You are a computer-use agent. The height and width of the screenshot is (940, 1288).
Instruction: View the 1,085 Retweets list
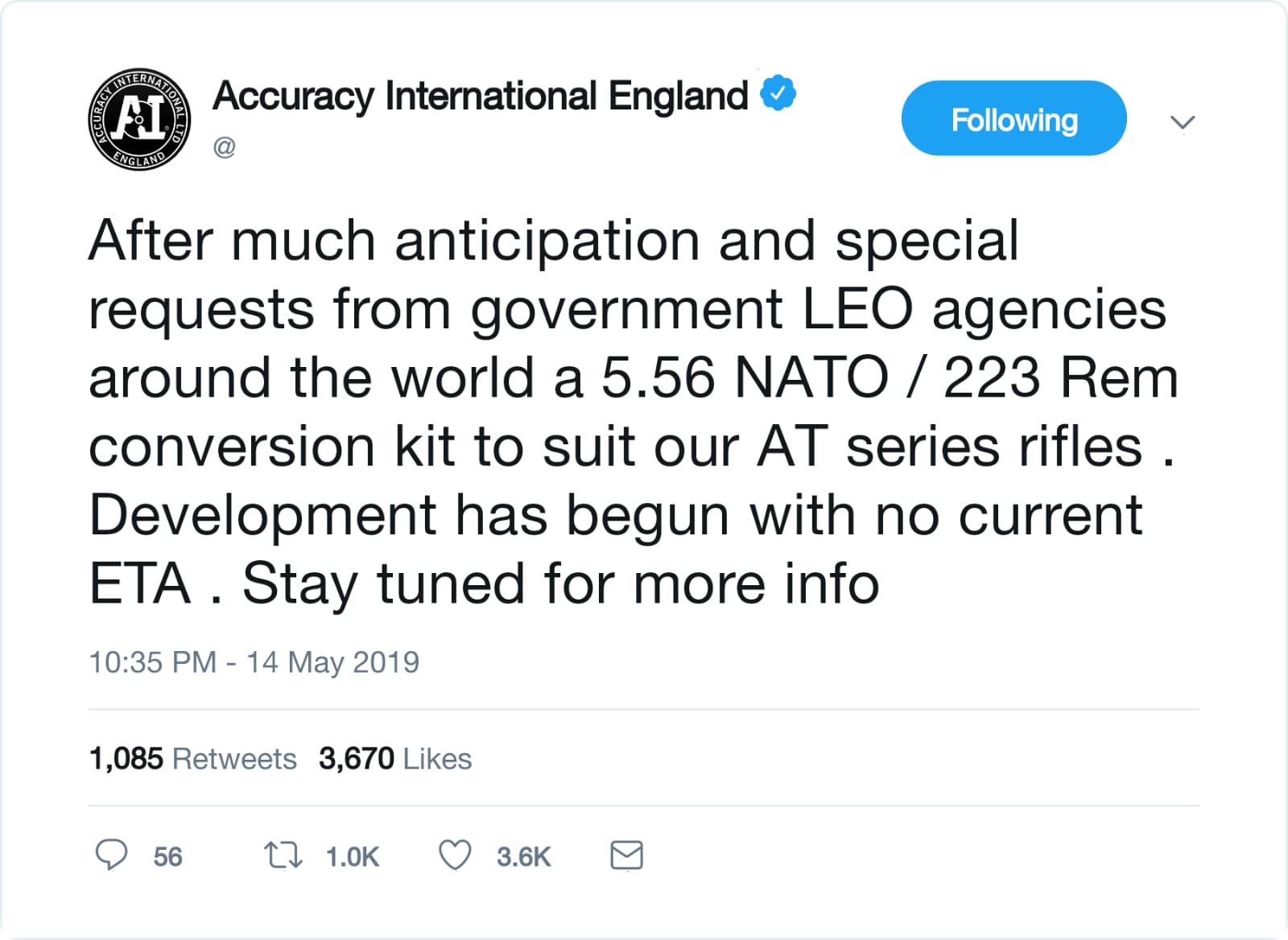point(193,759)
